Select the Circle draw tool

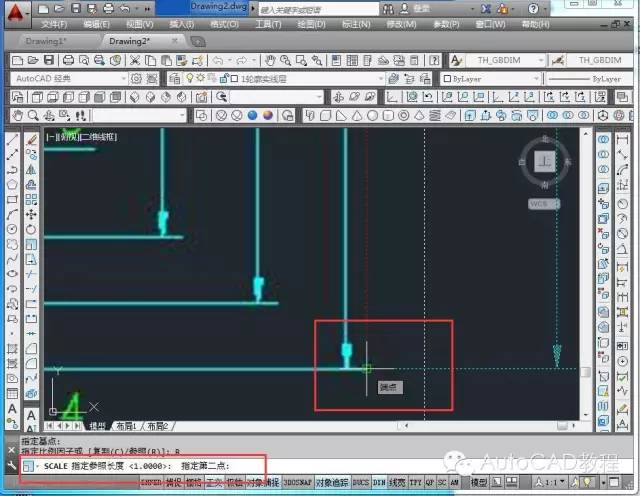pyautogui.click(x=12, y=229)
